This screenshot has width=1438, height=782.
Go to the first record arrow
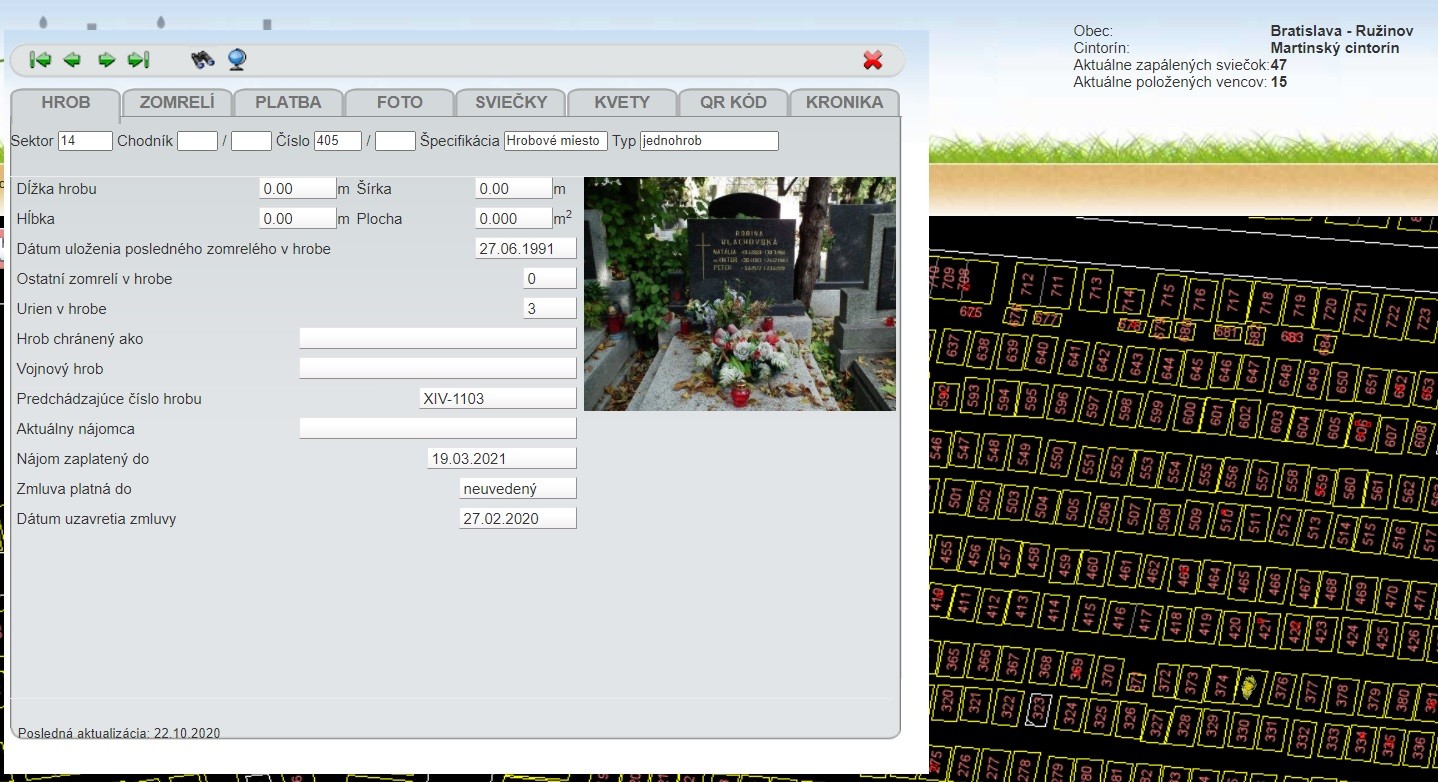[40, 60]
